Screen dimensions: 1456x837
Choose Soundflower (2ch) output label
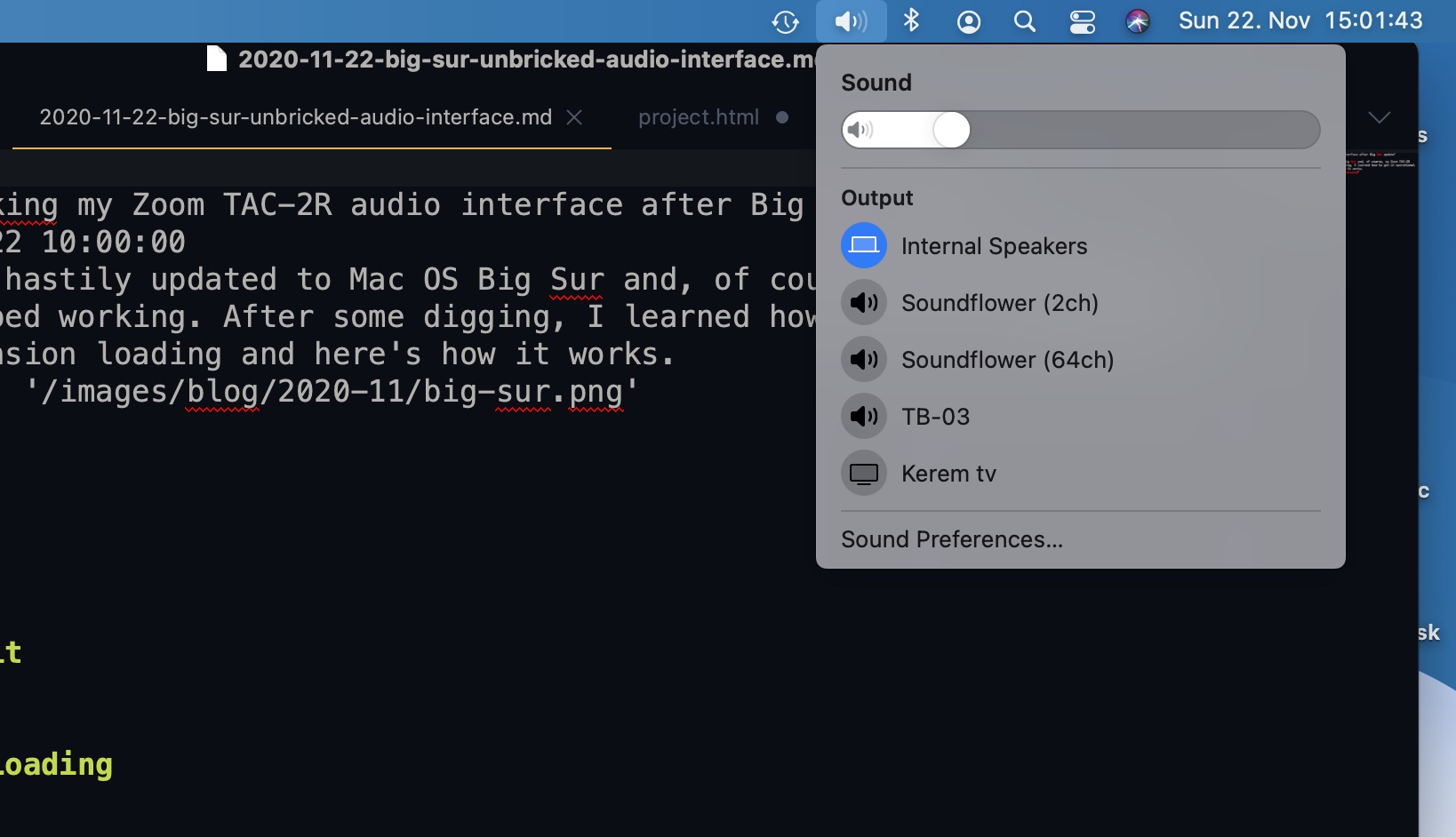[1000, 303]
